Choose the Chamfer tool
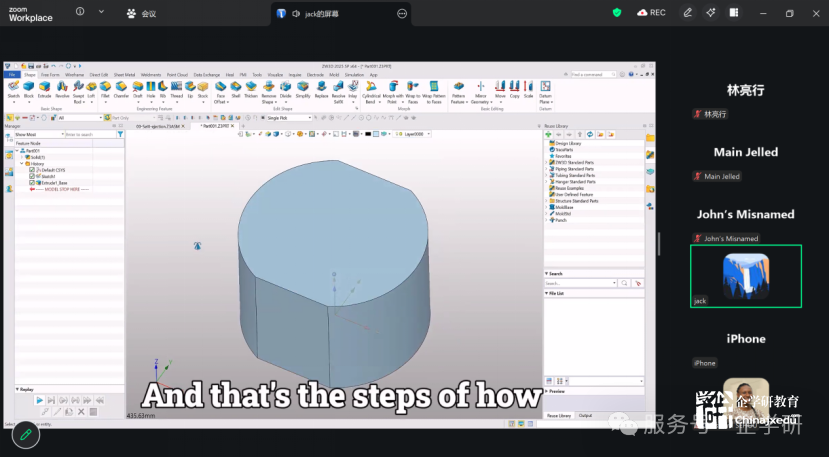 pos(121,90)
